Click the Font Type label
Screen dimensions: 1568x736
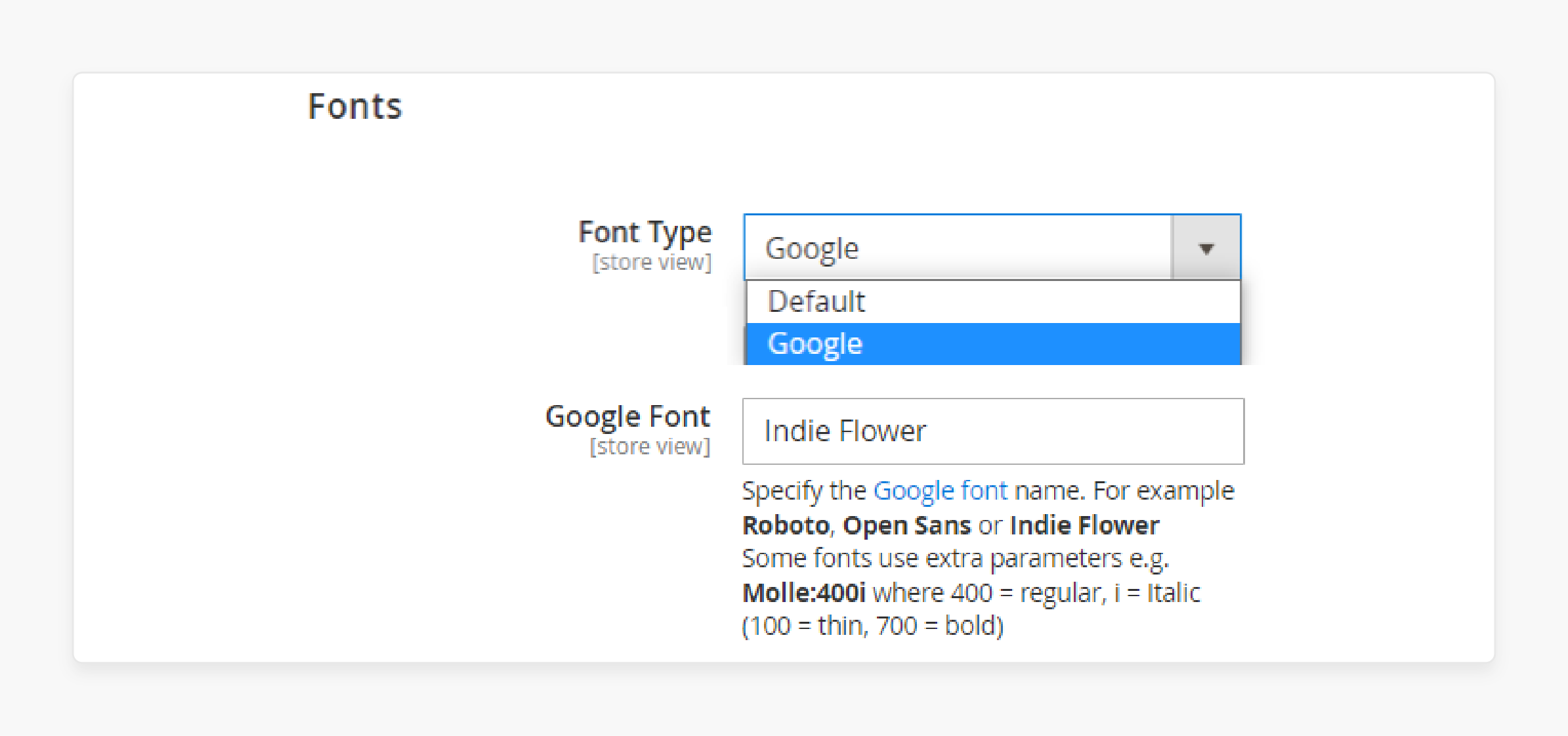pos(645,232)
